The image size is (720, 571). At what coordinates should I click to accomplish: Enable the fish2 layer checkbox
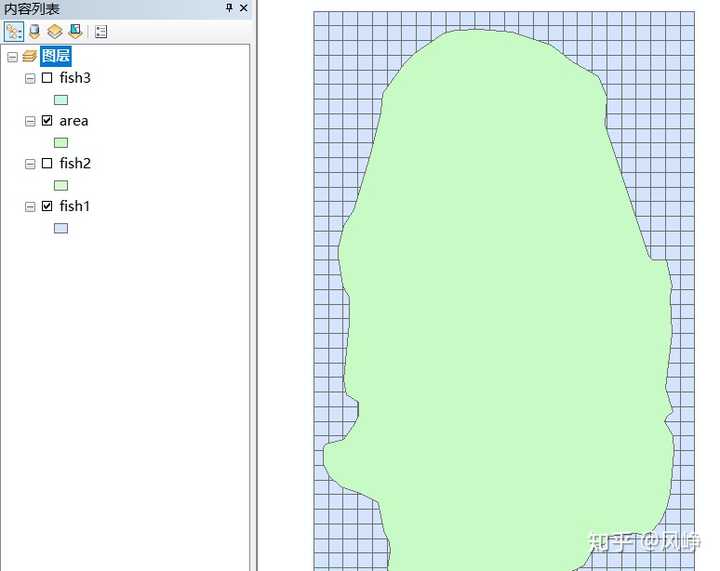point(47,163)
